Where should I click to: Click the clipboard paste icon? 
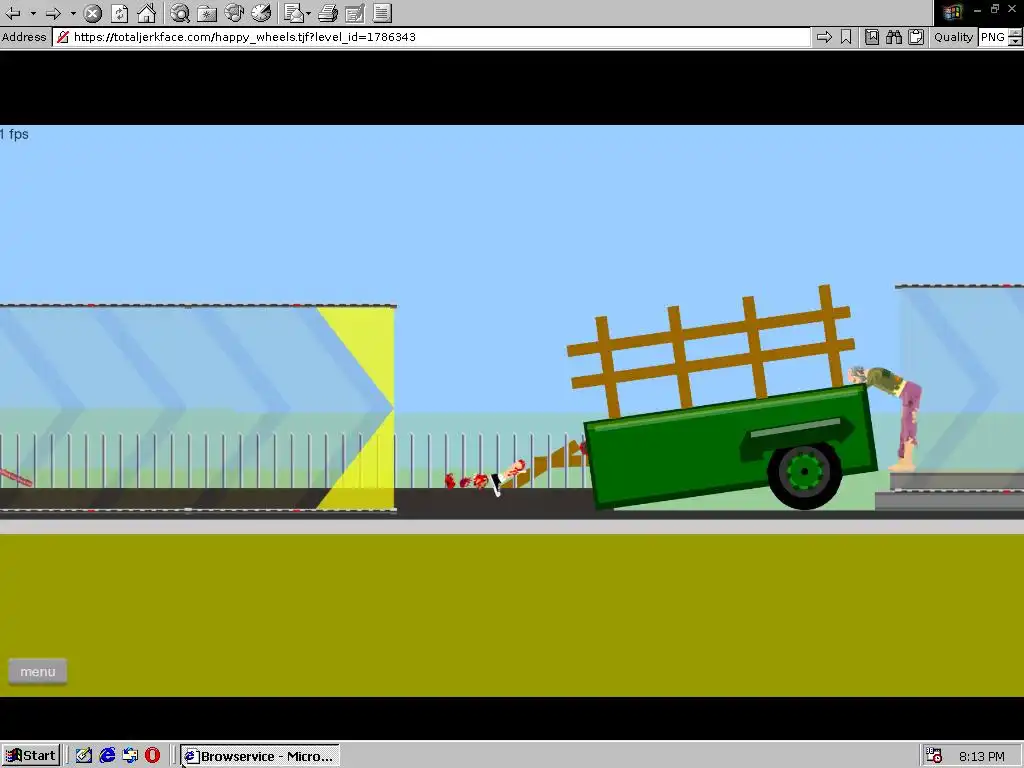coord(916,37)
